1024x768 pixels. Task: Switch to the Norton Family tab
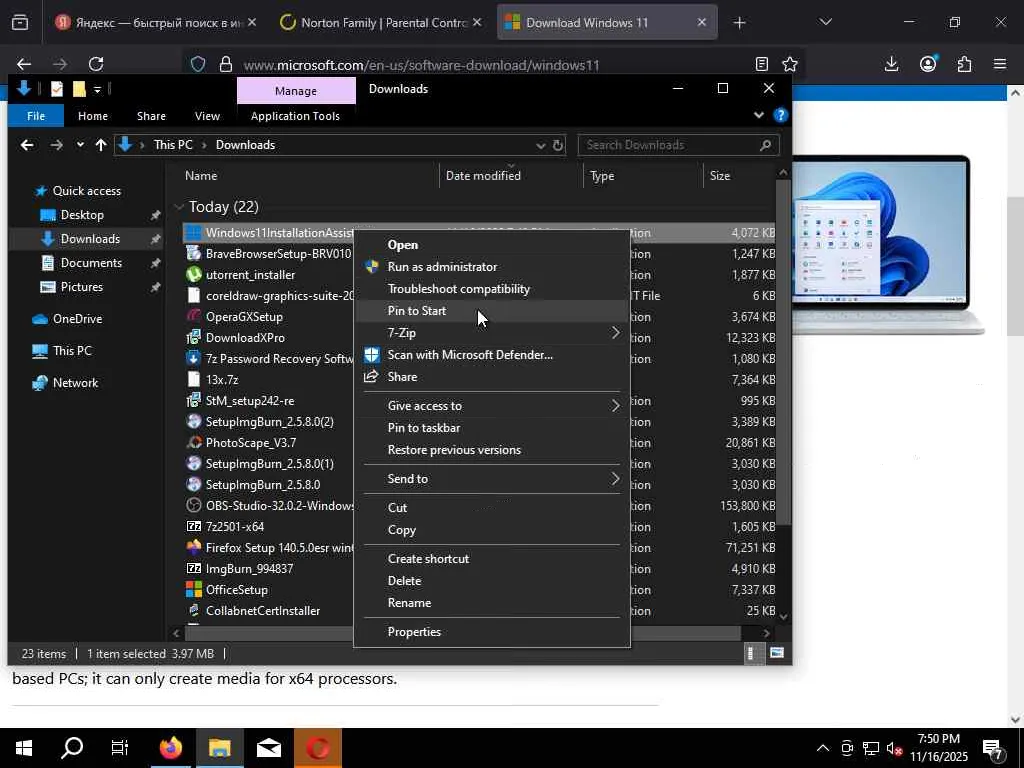pyautogui.click(x=382, y=22)
